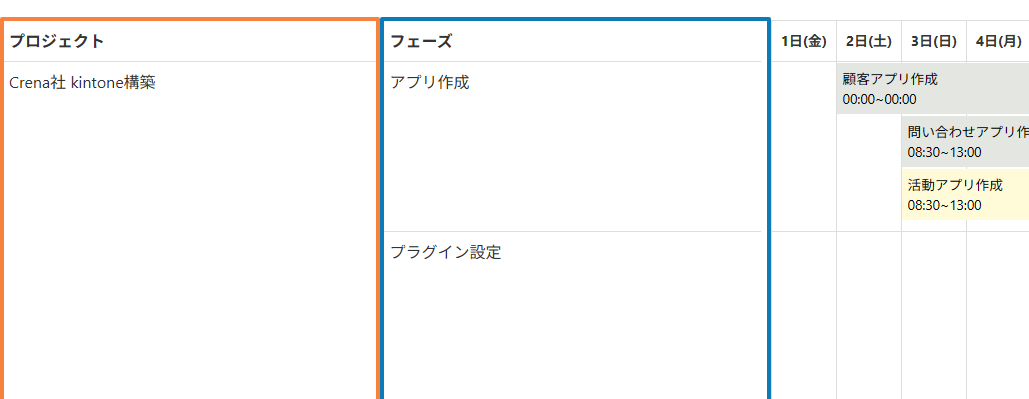Image resolution: width=1029 pixels, height=399 pixels.
Task: Click the blank 2日 space below 顧客アプリ作成
Action: (869, 173)
